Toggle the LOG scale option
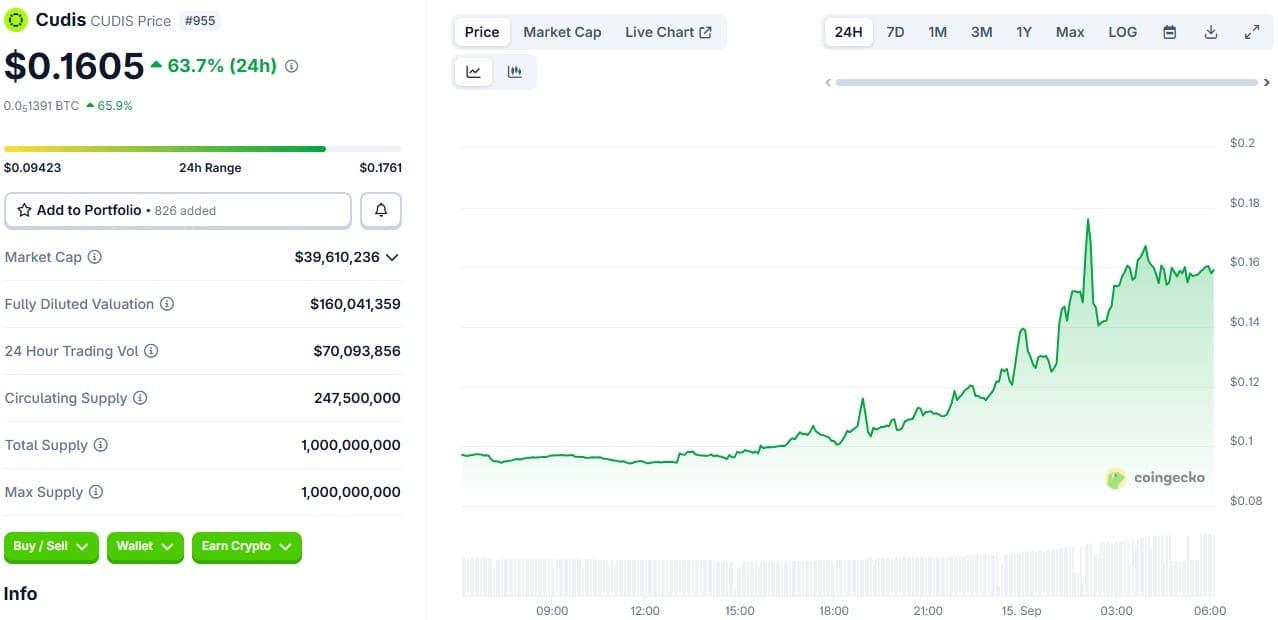1278x620 pixels. point(1122,32)
